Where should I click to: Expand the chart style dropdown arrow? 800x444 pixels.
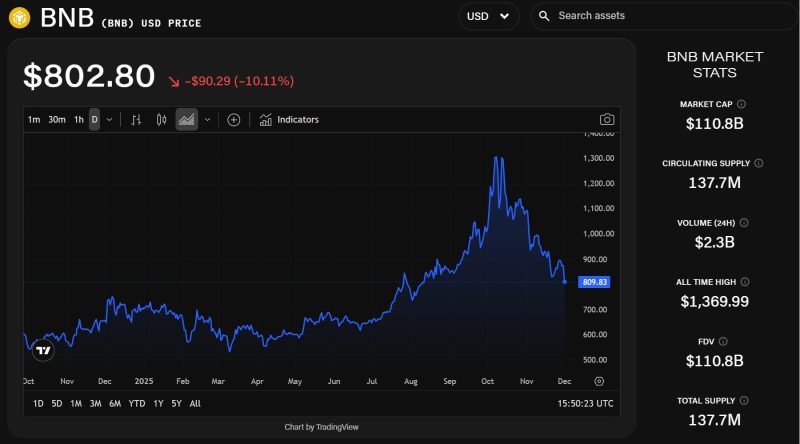click(208, 120)
